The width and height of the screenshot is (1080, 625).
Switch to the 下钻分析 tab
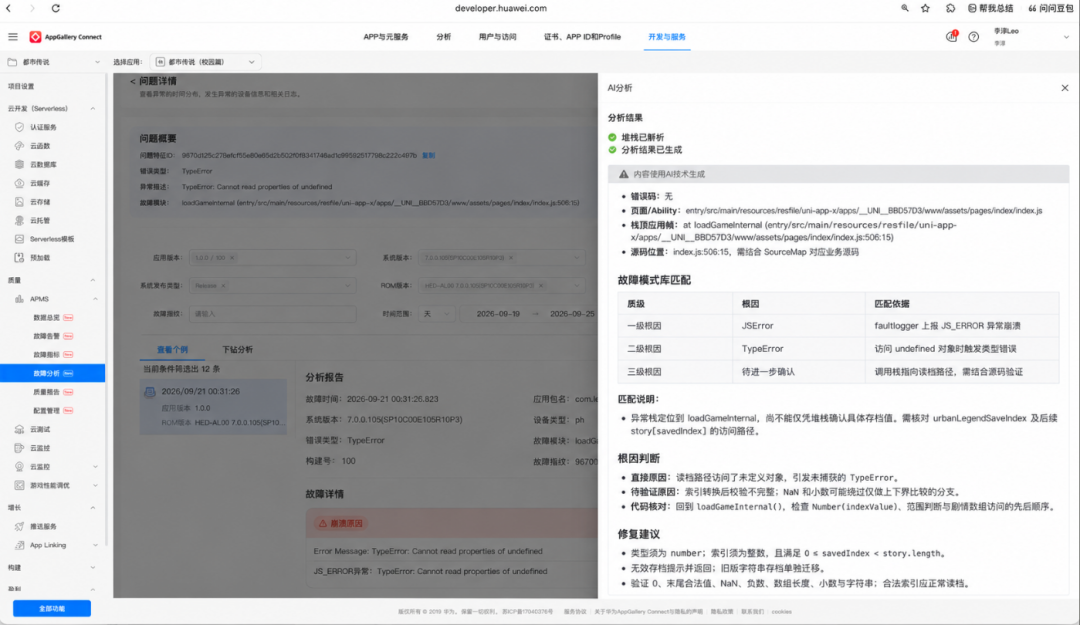pos(237,349)
